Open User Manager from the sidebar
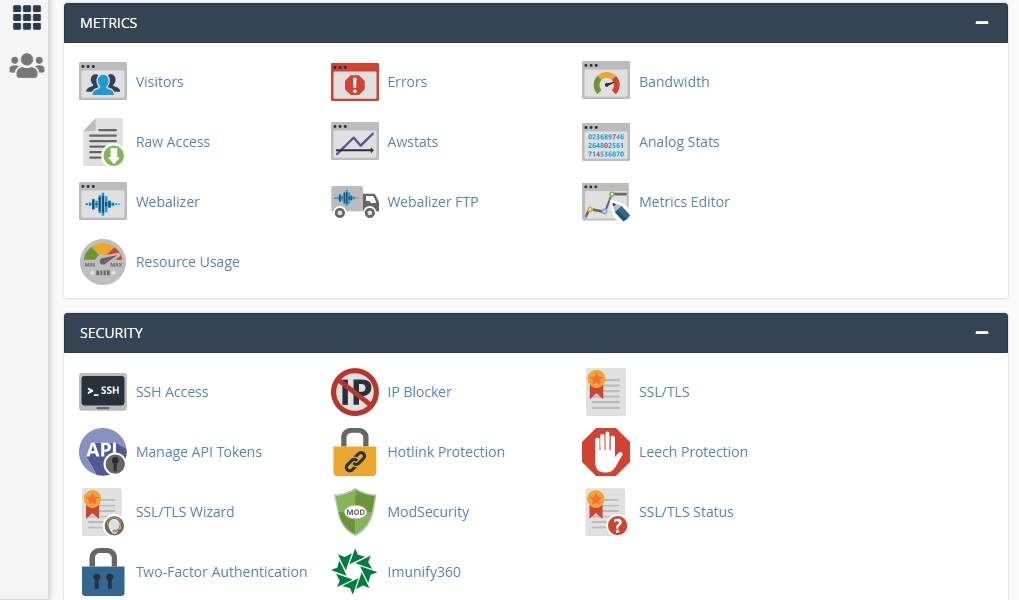This screenshot has width=1019, height=600. 27,67
